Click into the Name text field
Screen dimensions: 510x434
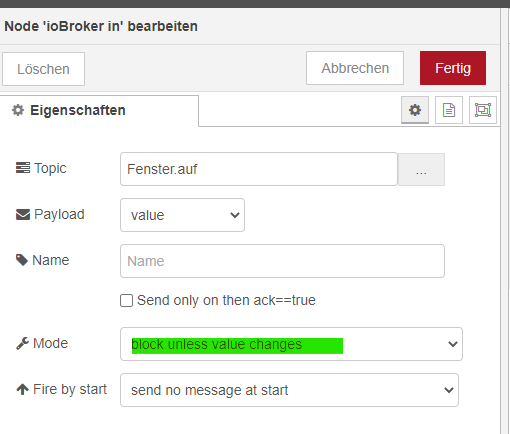point(282,261)
